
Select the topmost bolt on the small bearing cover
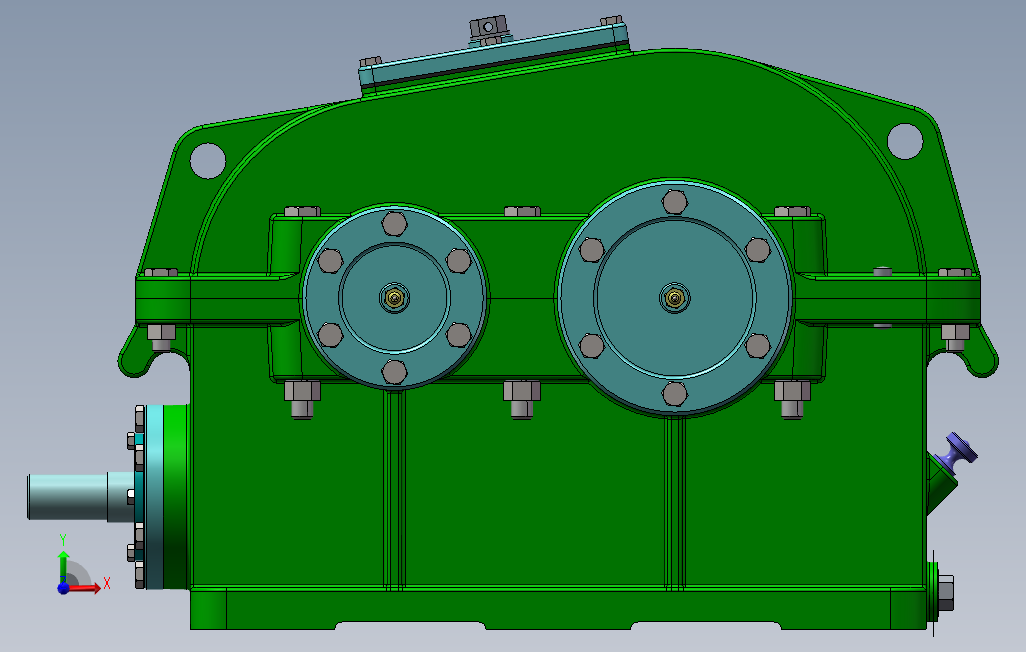395,224
